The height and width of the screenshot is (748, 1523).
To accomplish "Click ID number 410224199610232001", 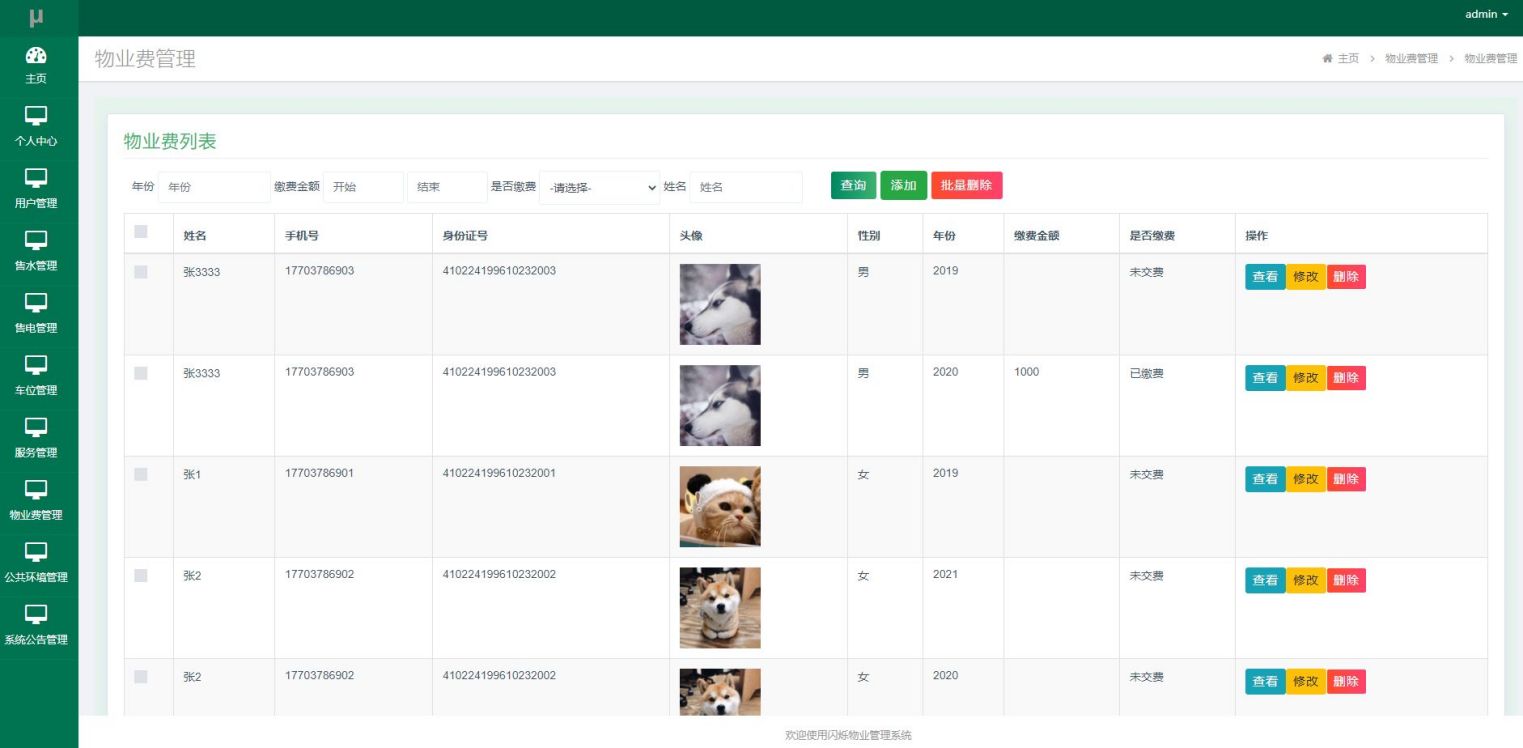I will [499, 473].
